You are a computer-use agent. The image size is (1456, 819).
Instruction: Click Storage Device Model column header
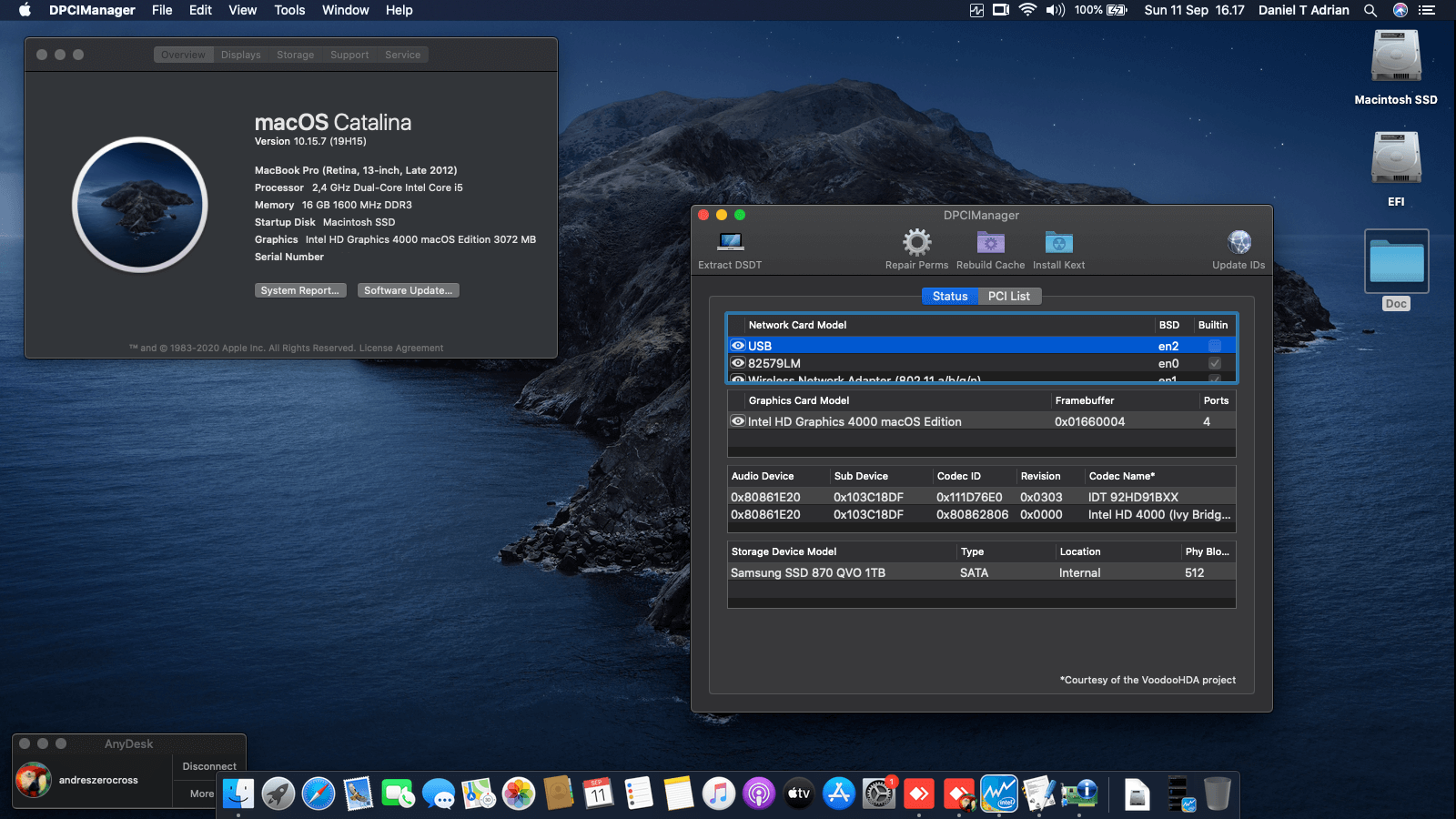[x=842, y=551]
